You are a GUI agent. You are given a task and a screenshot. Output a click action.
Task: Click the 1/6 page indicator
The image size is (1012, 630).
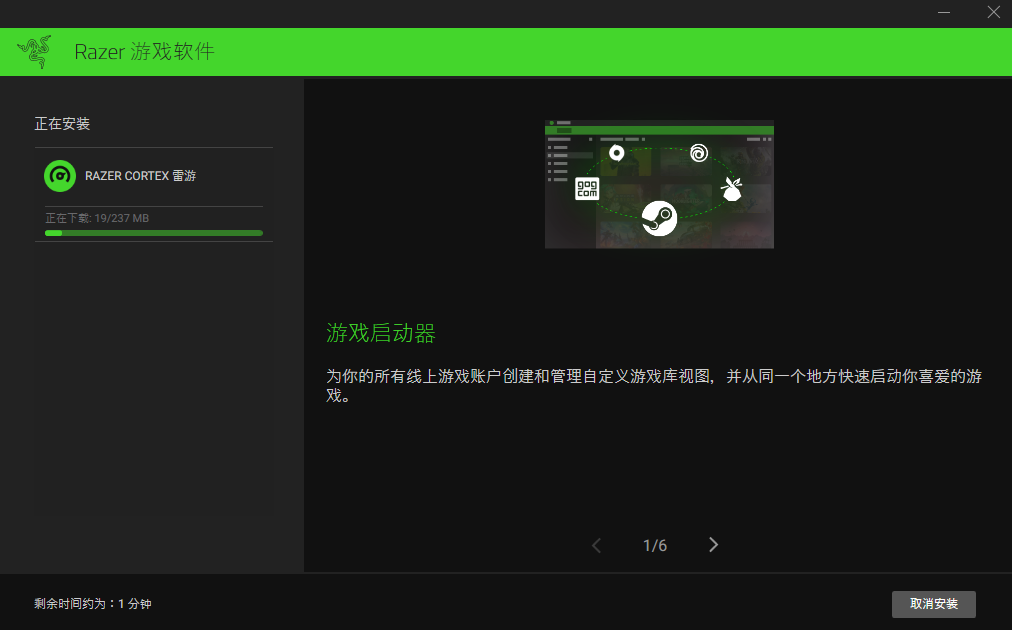[x=654, y=545]
